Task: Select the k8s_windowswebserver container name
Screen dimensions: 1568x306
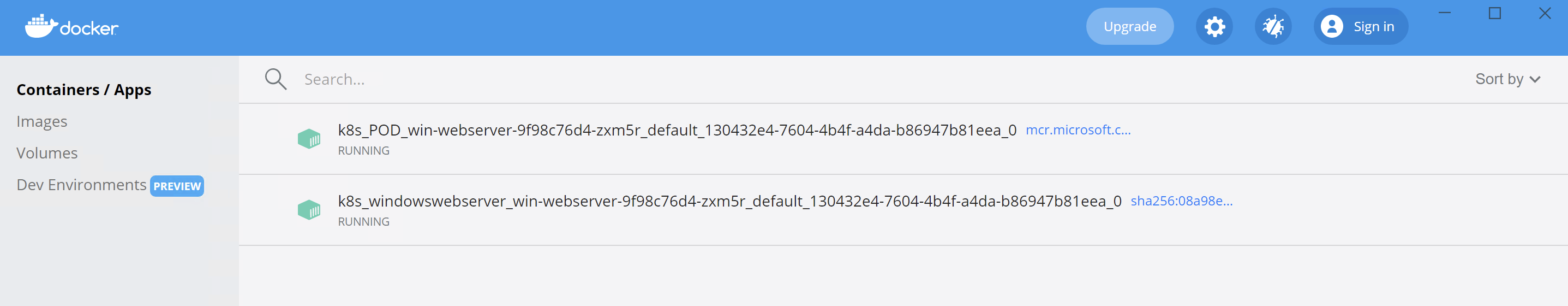Action: (x=729, y=202)
